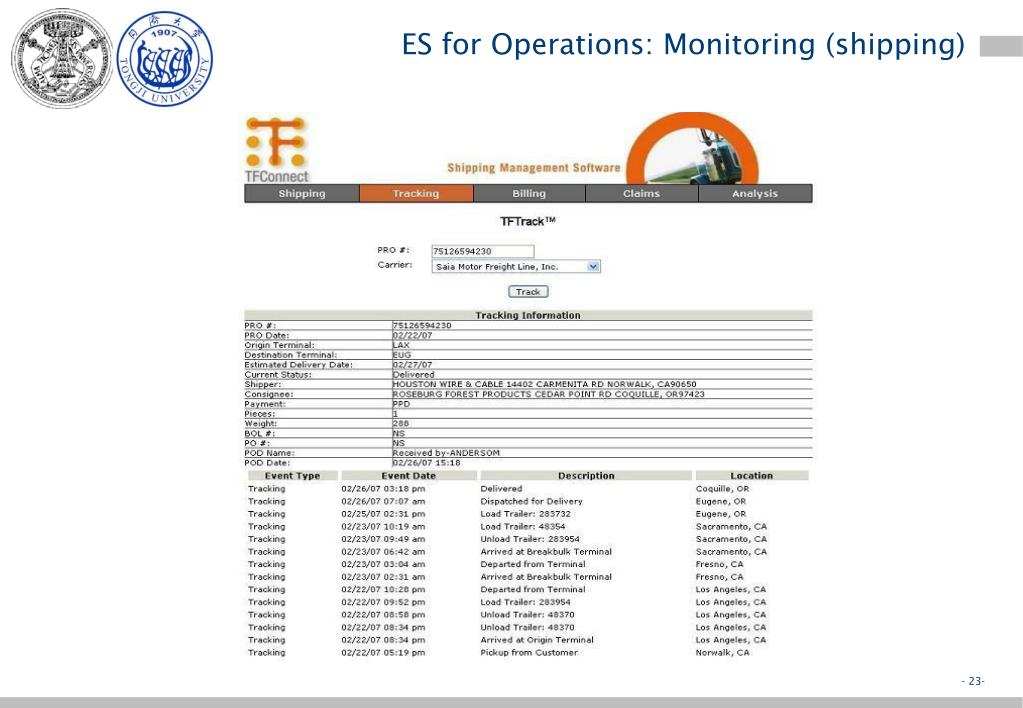Click the POD Name Received by-ANDERSOM

click(x=446, y=453)
